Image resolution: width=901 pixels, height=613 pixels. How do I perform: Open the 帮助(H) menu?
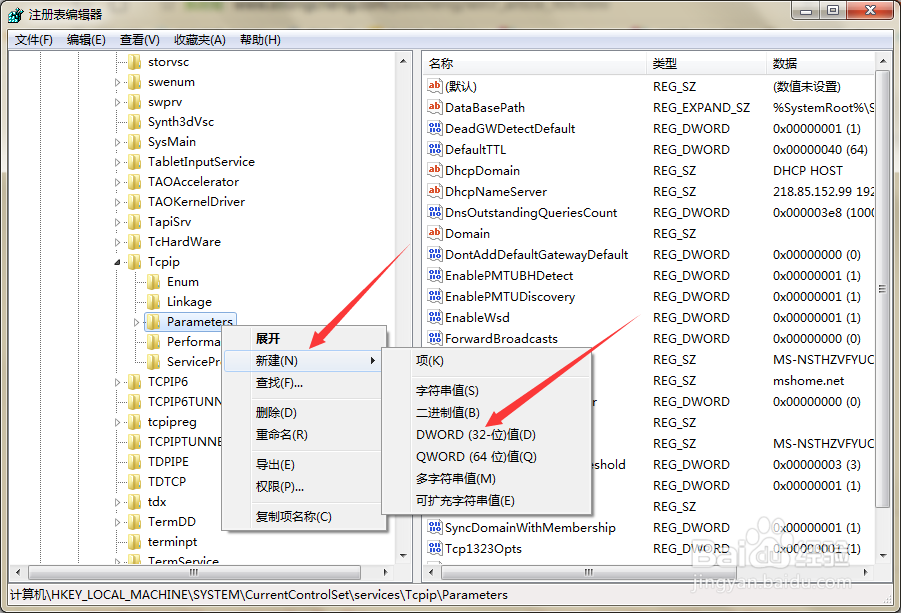260,40
